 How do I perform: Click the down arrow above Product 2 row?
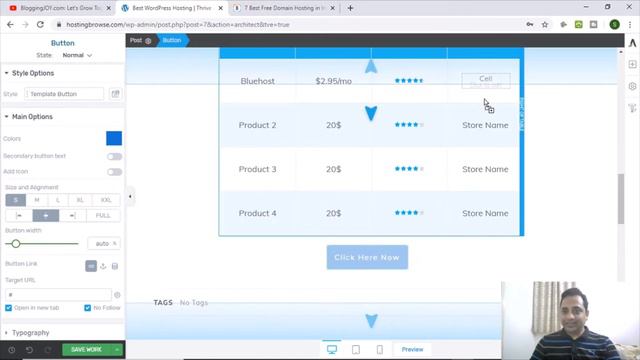click(371, 113)
